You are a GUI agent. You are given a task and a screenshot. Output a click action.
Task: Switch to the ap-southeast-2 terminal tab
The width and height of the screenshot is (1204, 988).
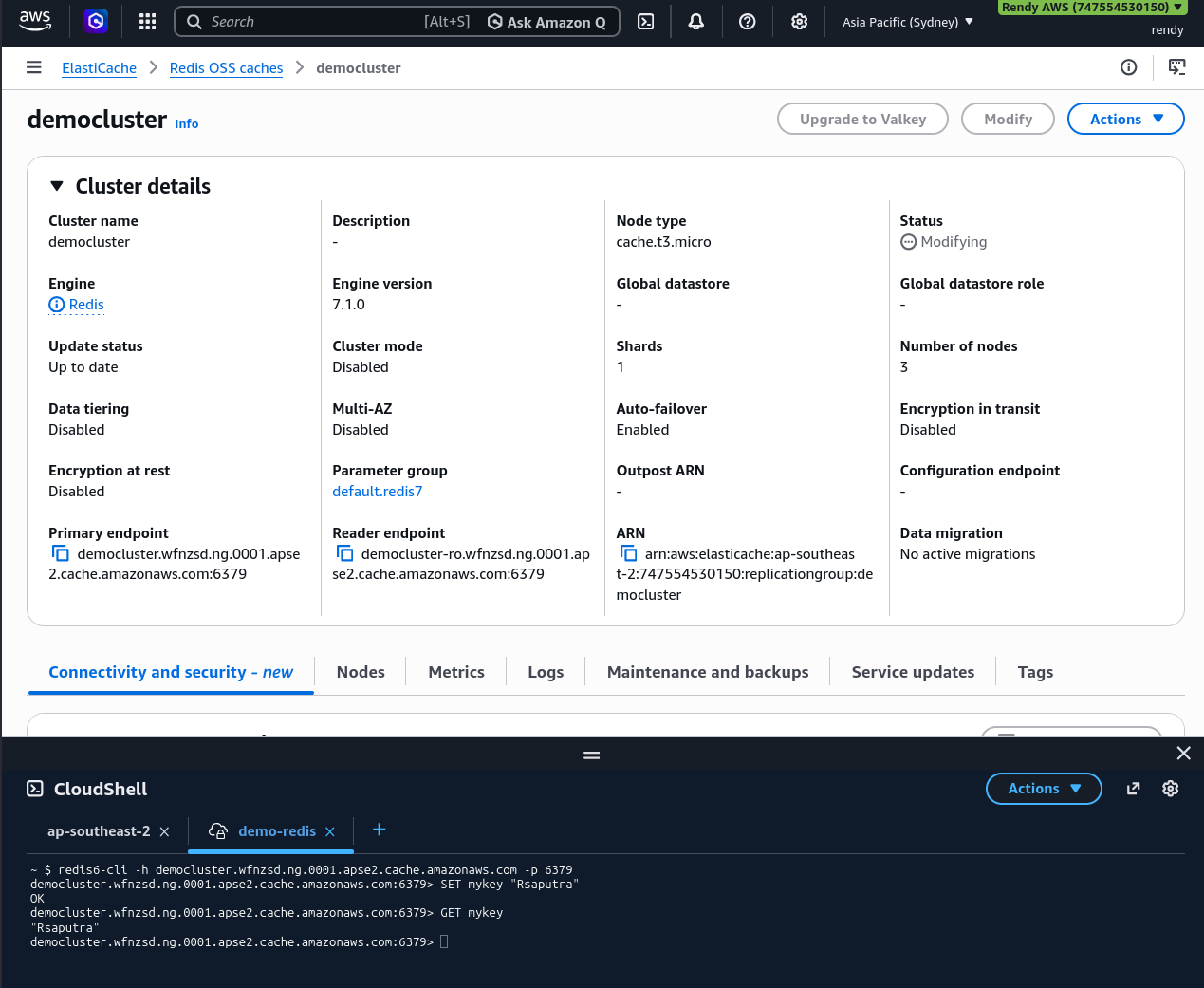[99, 831]
